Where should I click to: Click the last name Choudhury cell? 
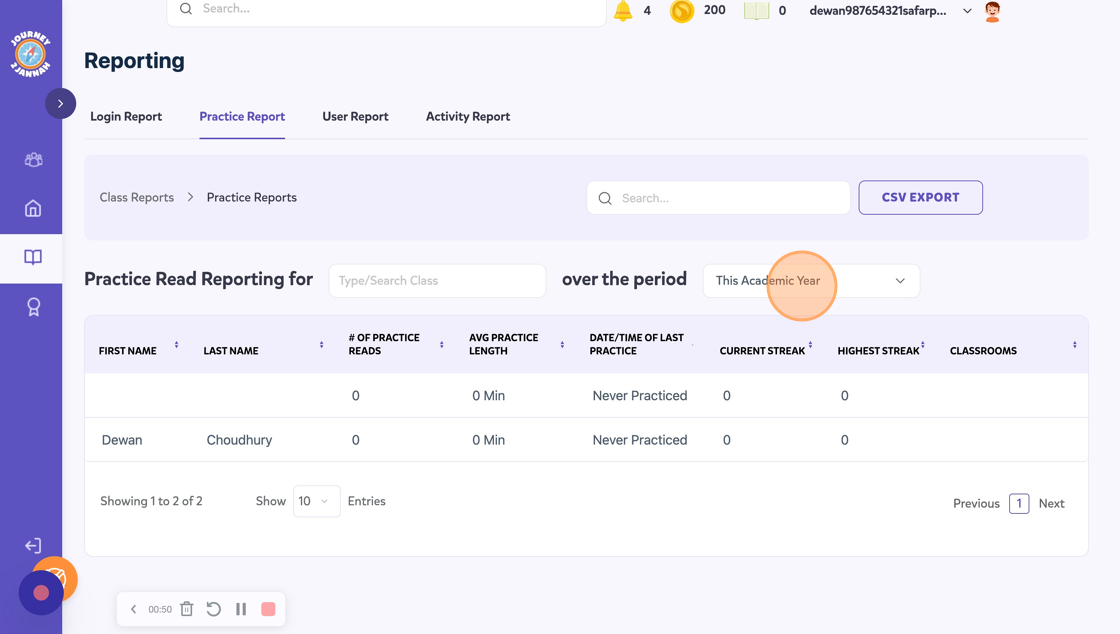(239, 441)
